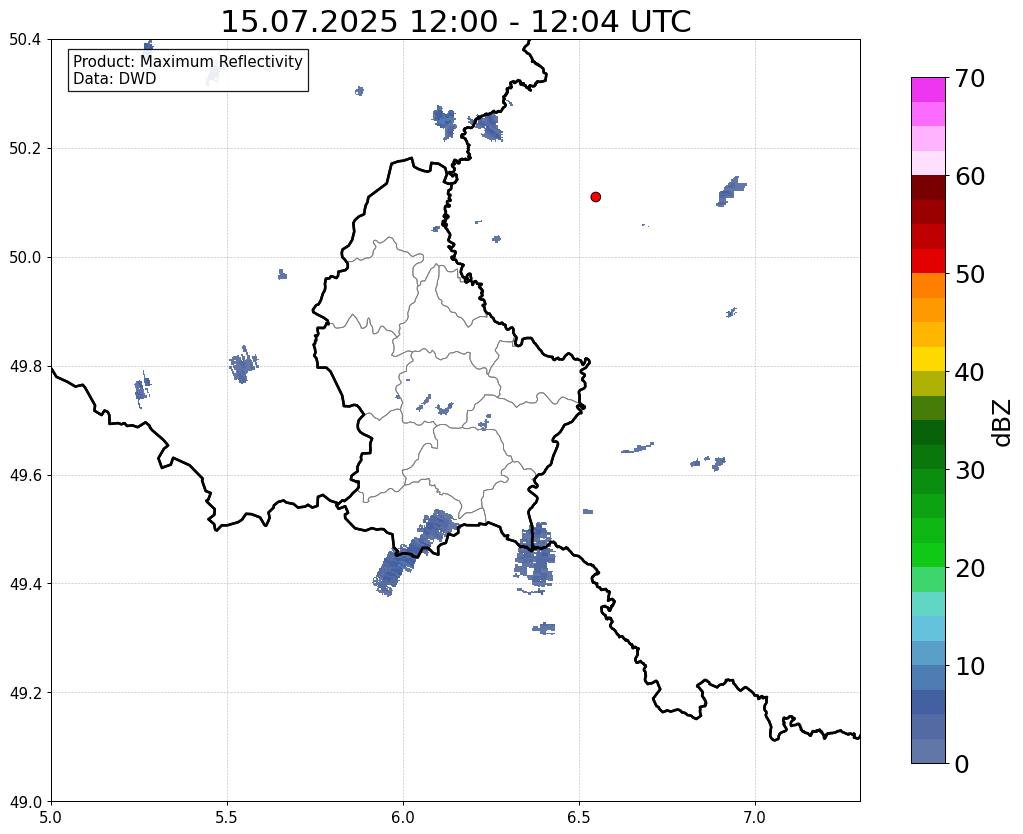Image resolution: width=1023 pixels, height=834 pixels.
Task: Click longitude axis label 6.0
Action: click(403, 817)
